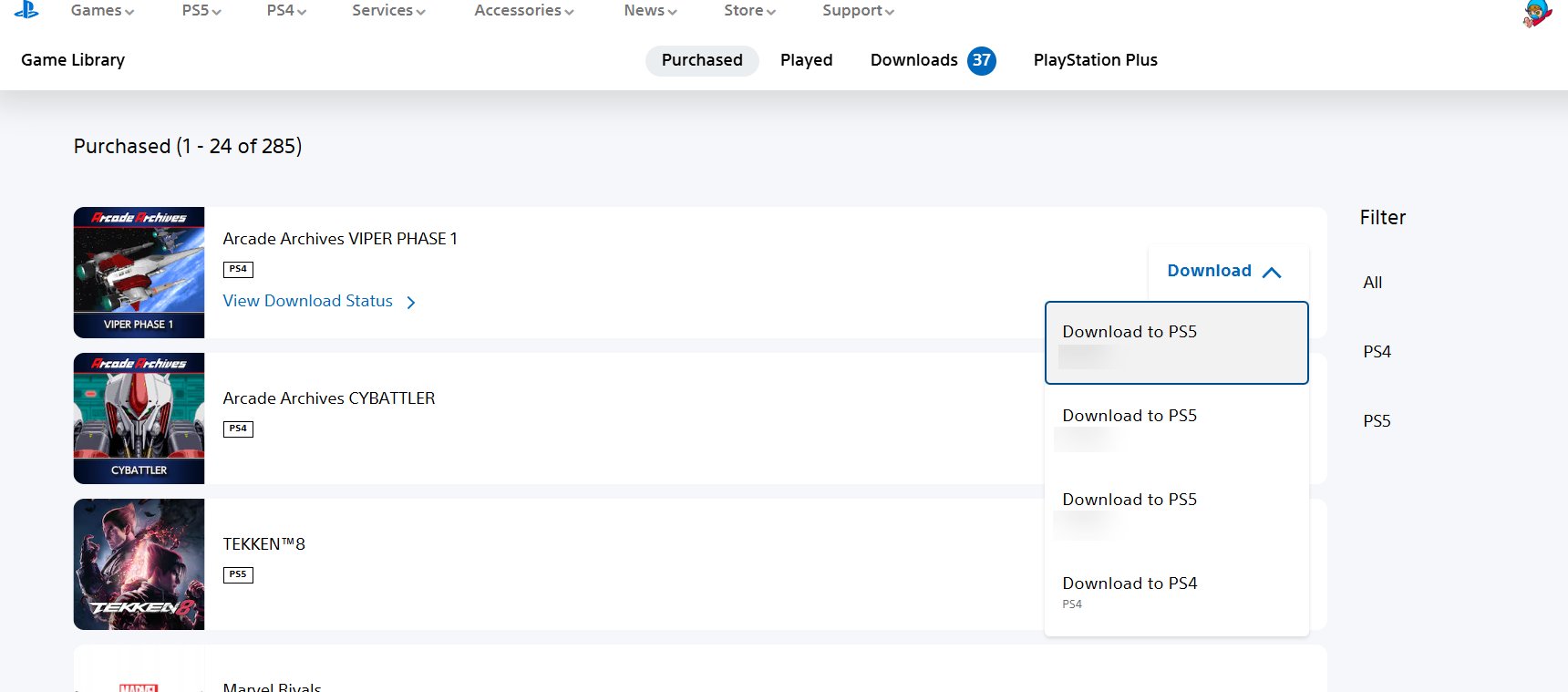Expand the PS5 navigation menu
This screenshot has height=692, width=1568.
coord(201,11)
